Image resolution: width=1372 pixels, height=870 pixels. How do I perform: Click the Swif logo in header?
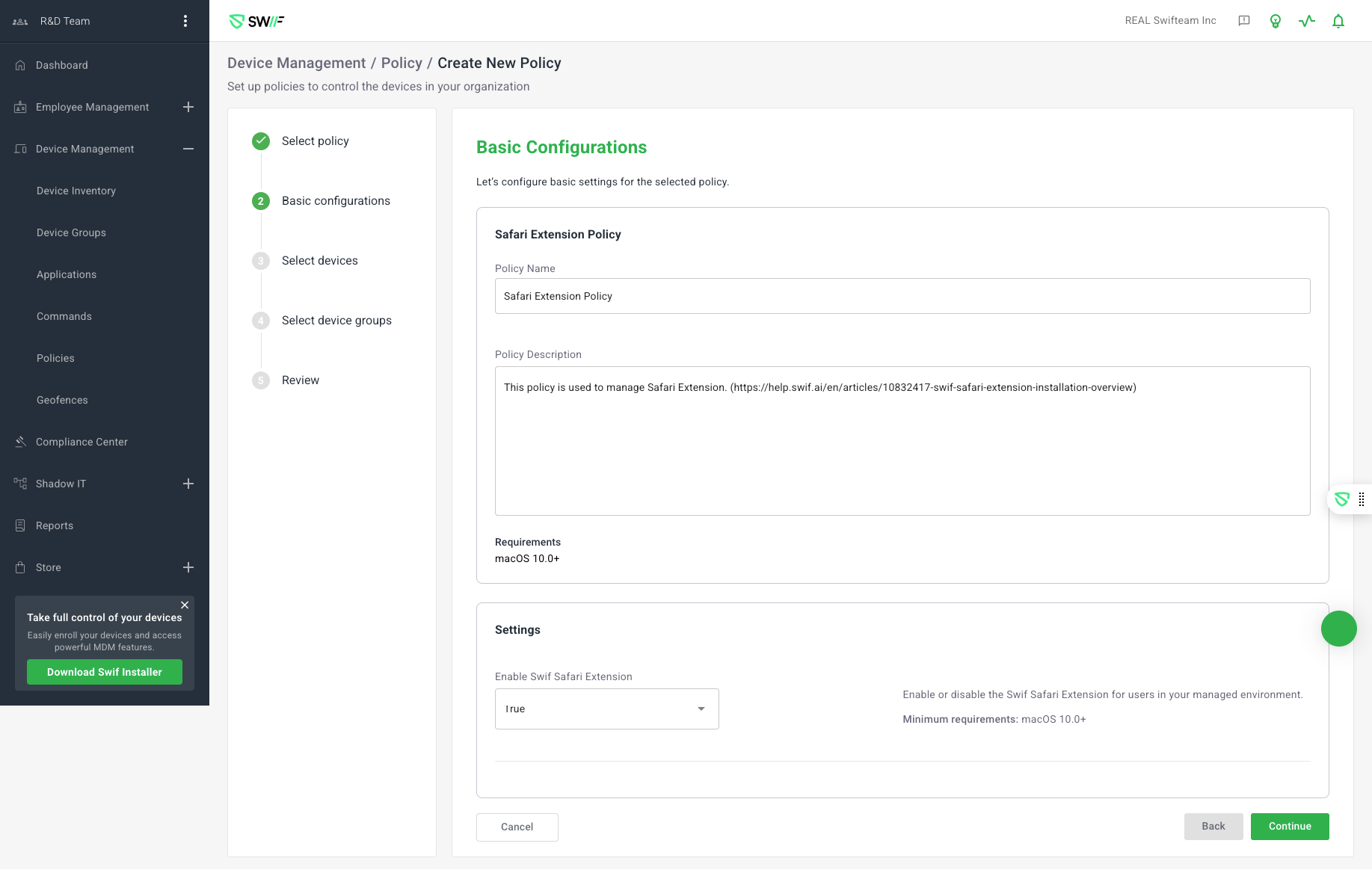(256, 22)
